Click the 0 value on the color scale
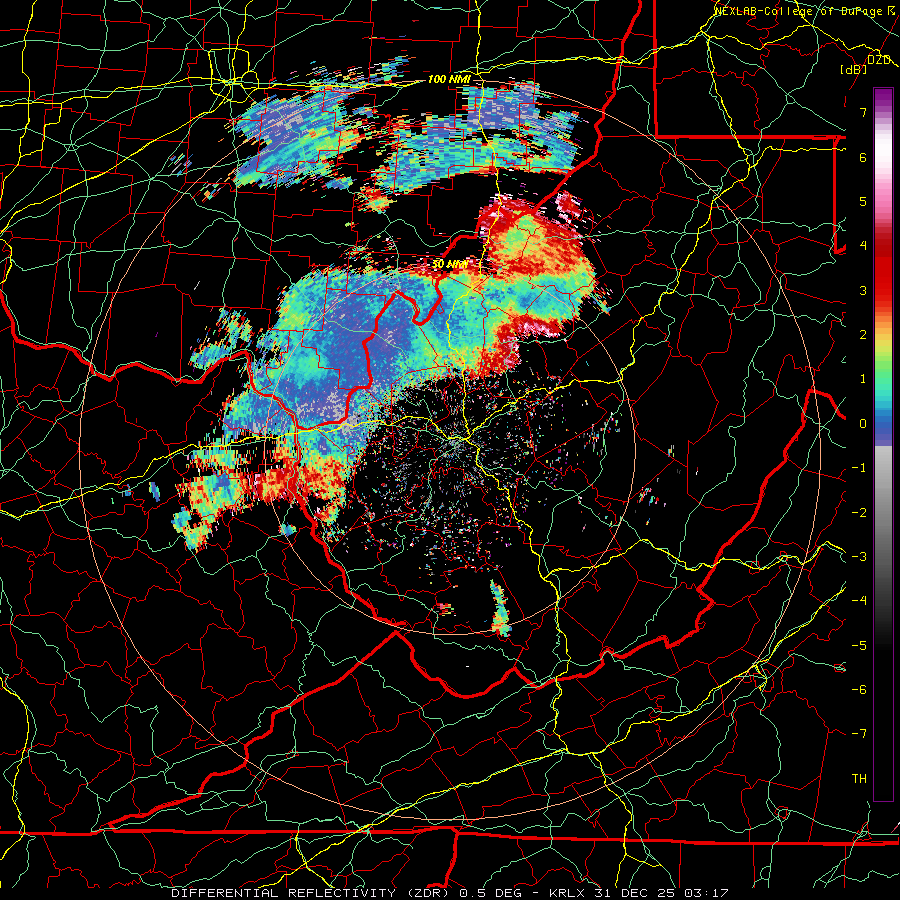The width and height of the screenshot is (900, 900). click(x=863, y=424)
